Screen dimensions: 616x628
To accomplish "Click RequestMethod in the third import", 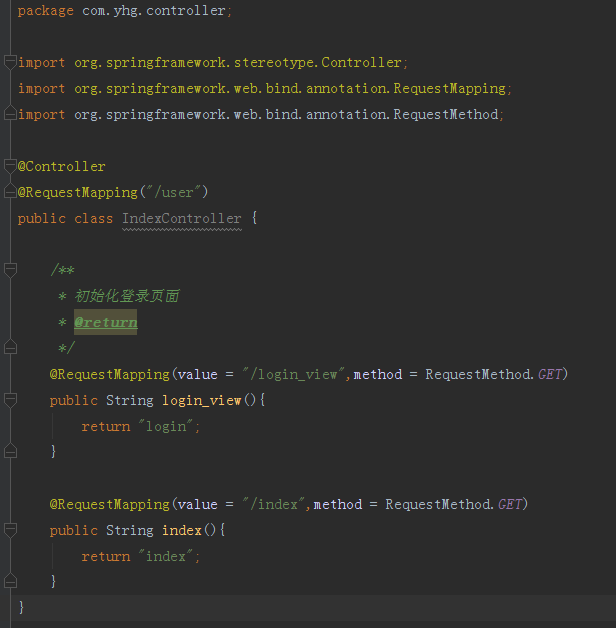I will coord(446,115).
